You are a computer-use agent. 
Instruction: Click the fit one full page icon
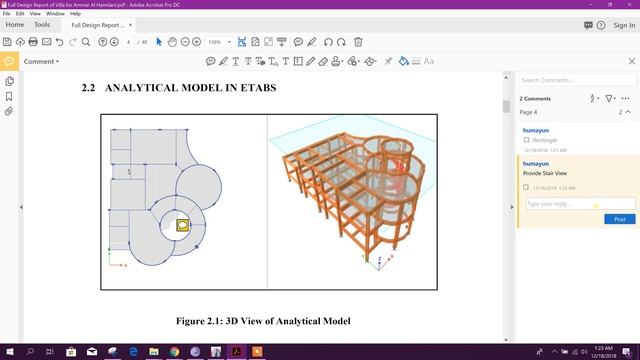tap(255, 42)
